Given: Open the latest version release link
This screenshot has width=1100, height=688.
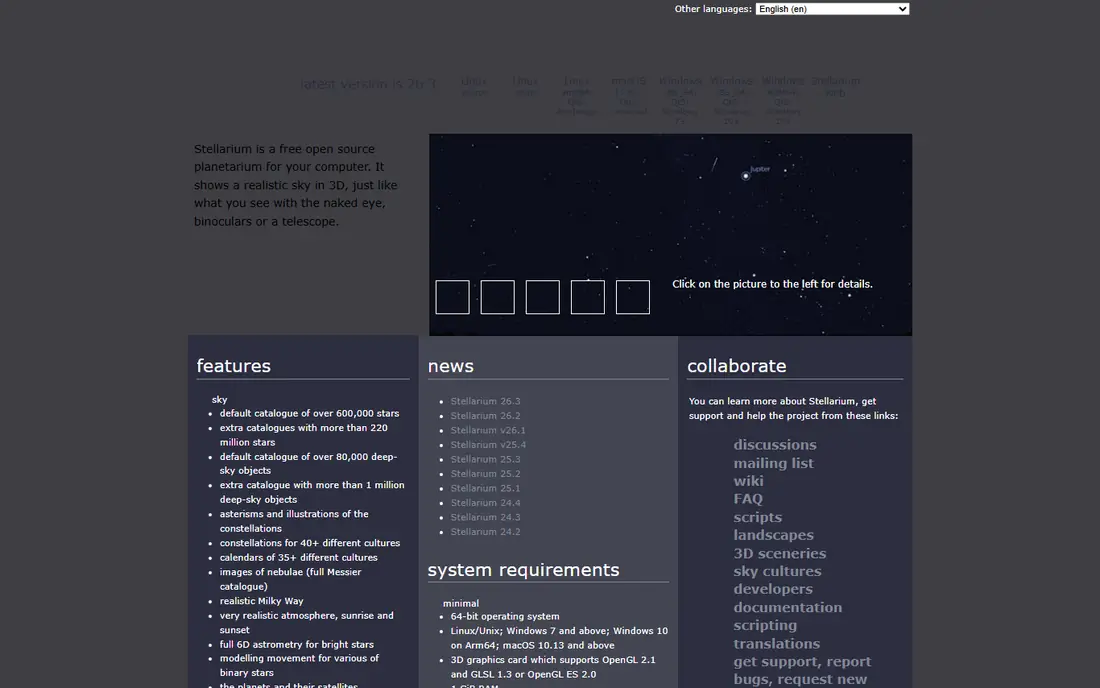Looking at the screenshot, I should tap(368, 84).
